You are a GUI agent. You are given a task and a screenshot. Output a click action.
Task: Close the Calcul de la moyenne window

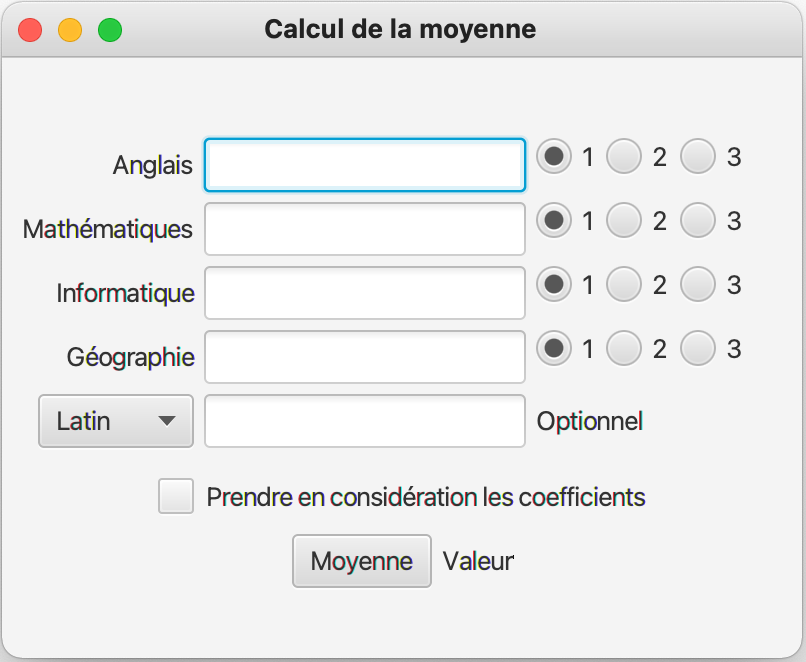tap(30, 30)
